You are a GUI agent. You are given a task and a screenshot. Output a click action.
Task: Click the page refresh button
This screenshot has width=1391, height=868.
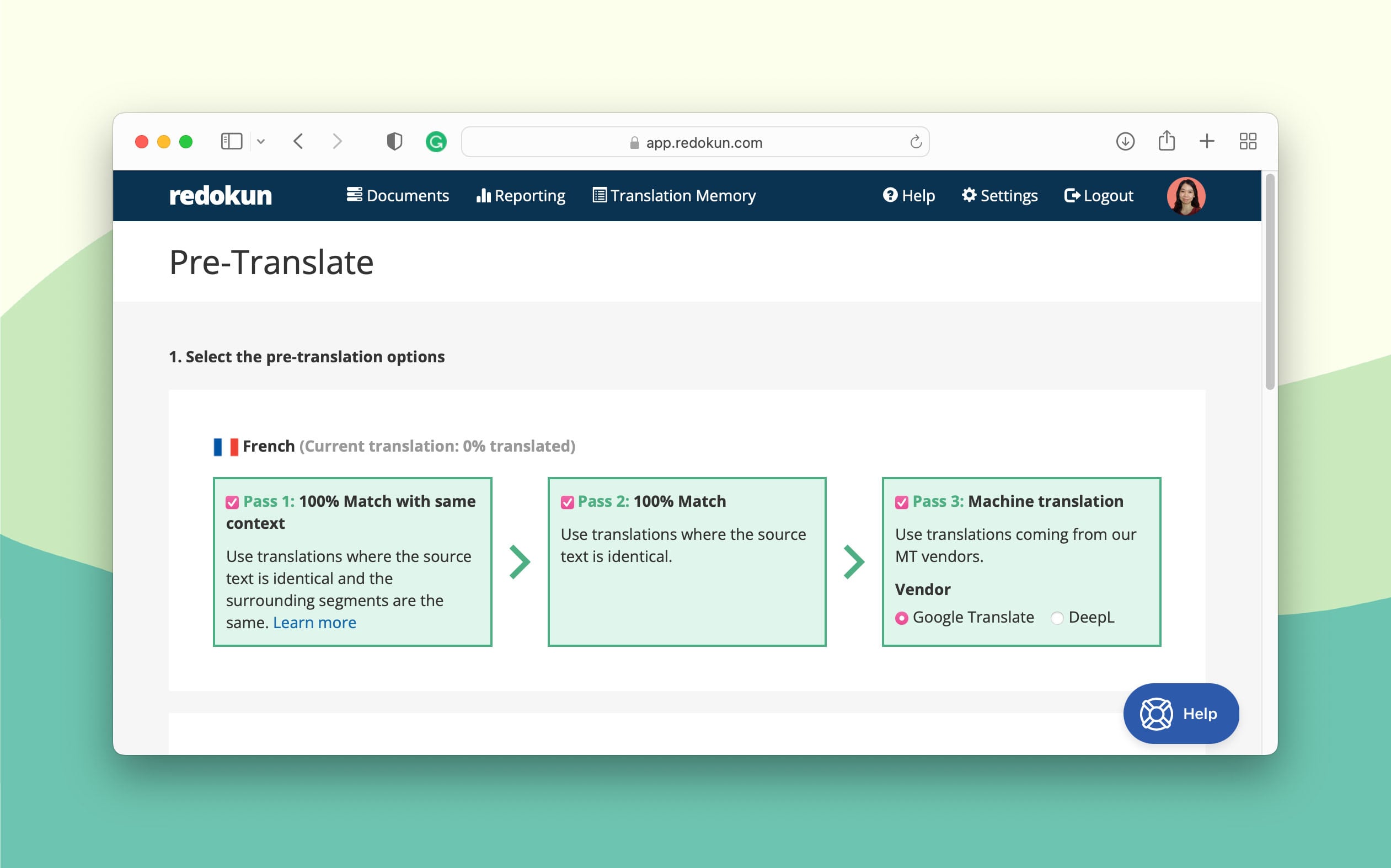click(x=915, y=140)
